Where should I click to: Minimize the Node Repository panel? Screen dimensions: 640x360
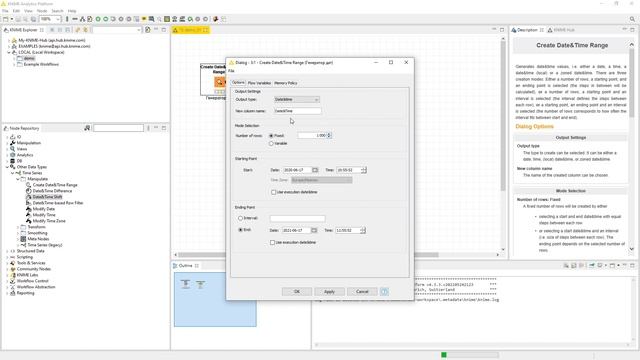click(156, 128)
